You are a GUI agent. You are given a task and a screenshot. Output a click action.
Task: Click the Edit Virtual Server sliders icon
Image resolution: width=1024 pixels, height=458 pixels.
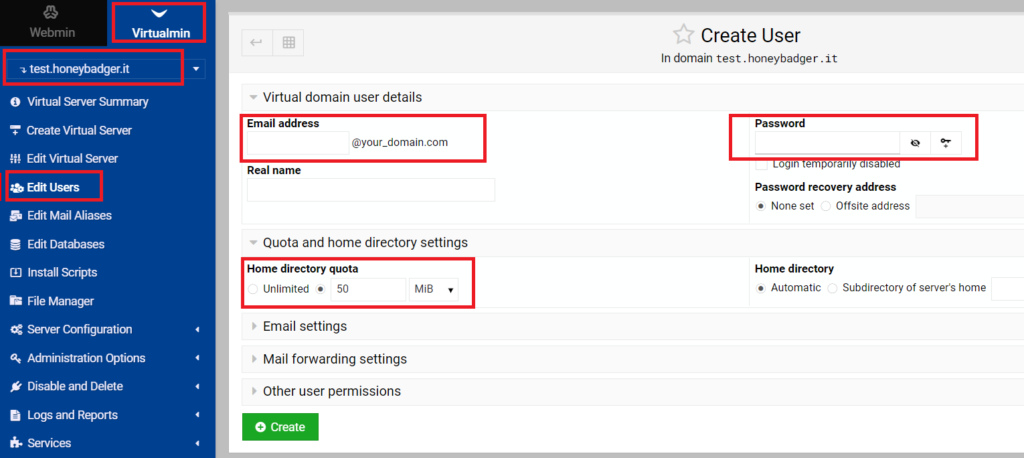point(16,159)
